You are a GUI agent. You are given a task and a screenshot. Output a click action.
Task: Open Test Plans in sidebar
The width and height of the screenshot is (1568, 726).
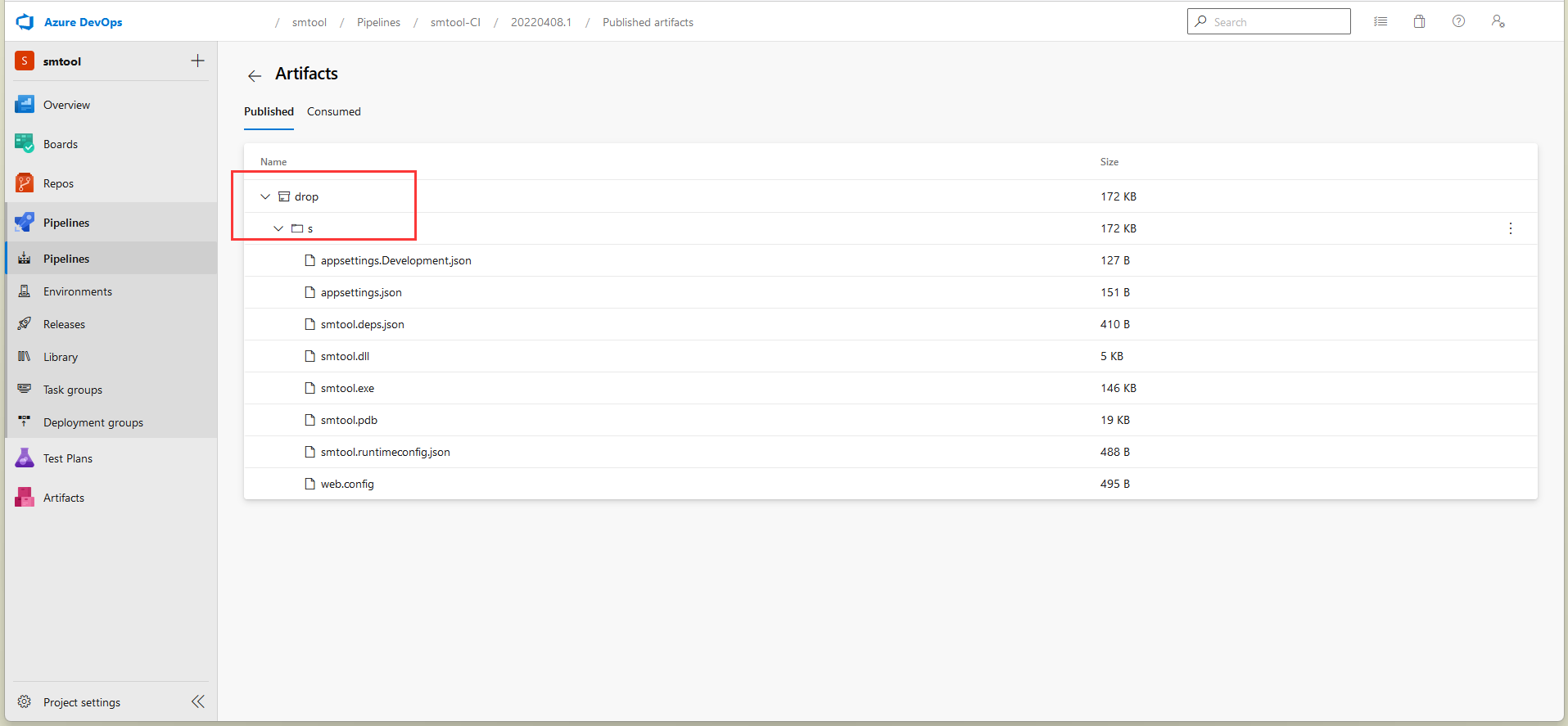pos(67,458)
